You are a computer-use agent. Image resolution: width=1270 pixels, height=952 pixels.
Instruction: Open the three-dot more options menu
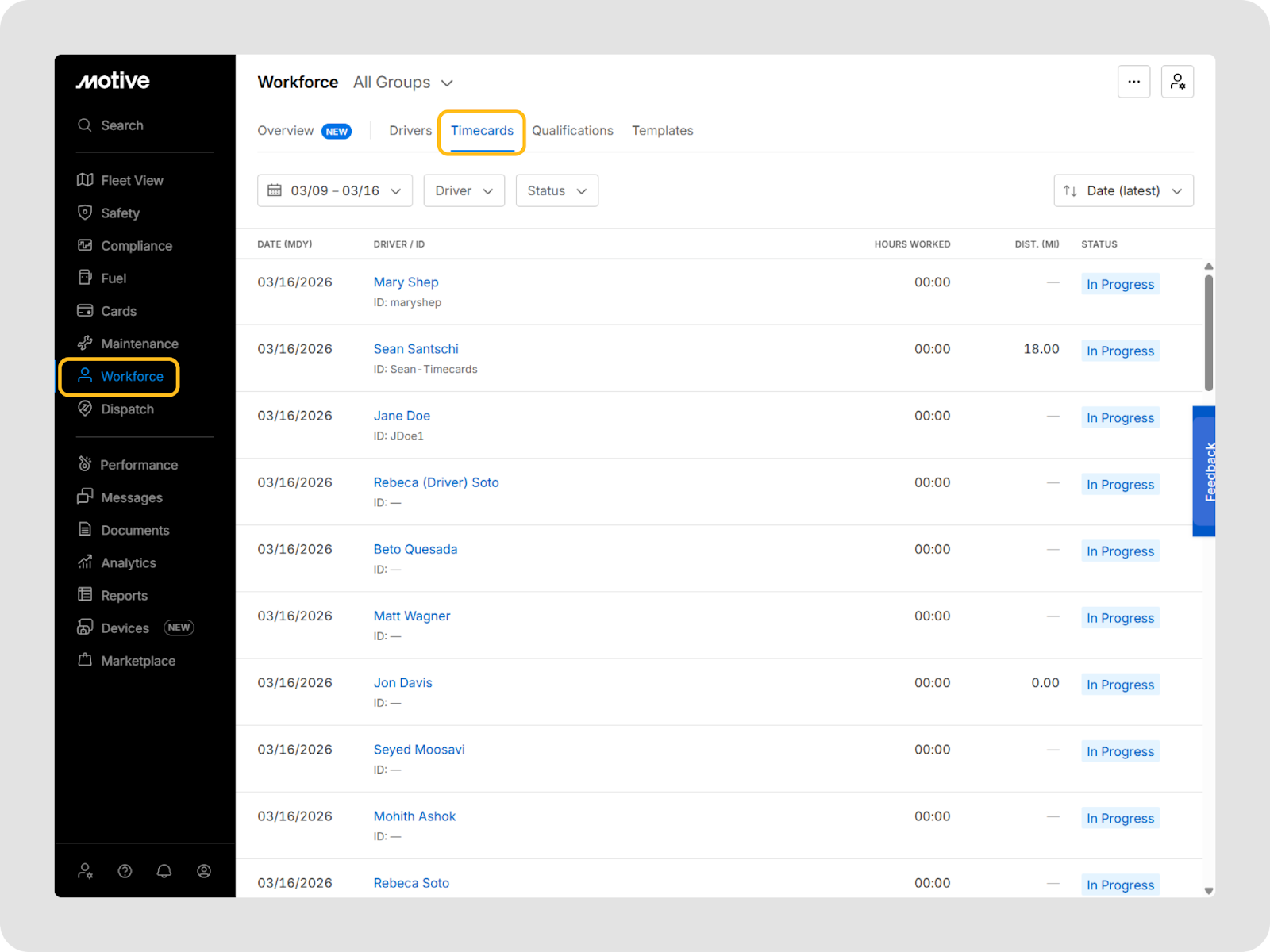[1133, 82]
